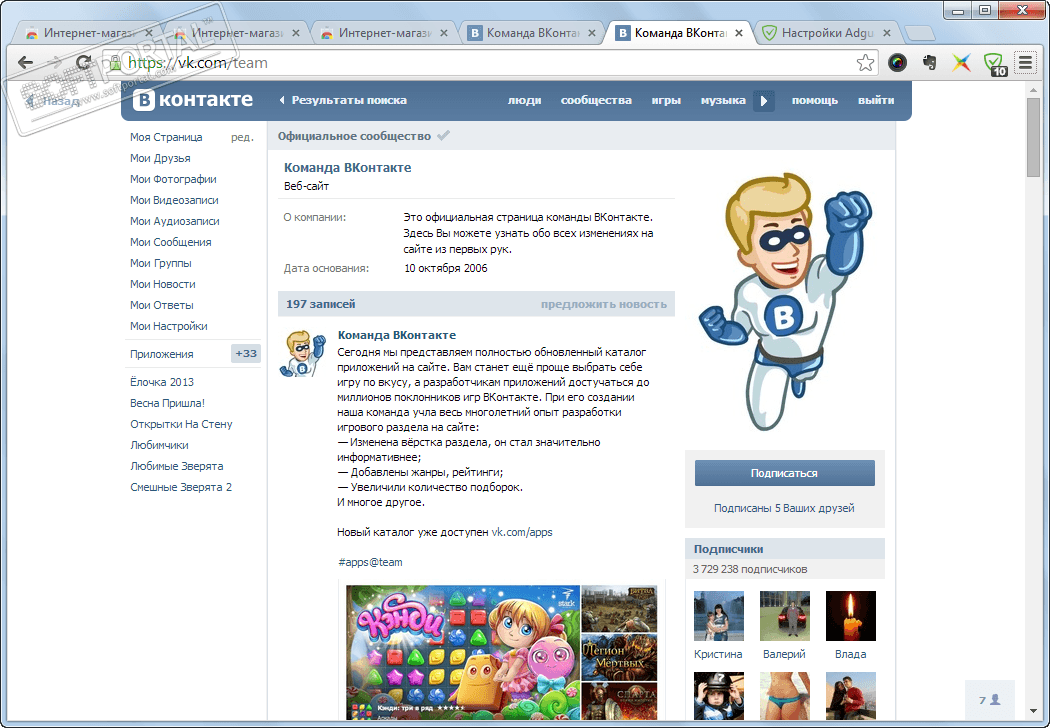
Task: Open Мои Новости
Action: (163, 284)
